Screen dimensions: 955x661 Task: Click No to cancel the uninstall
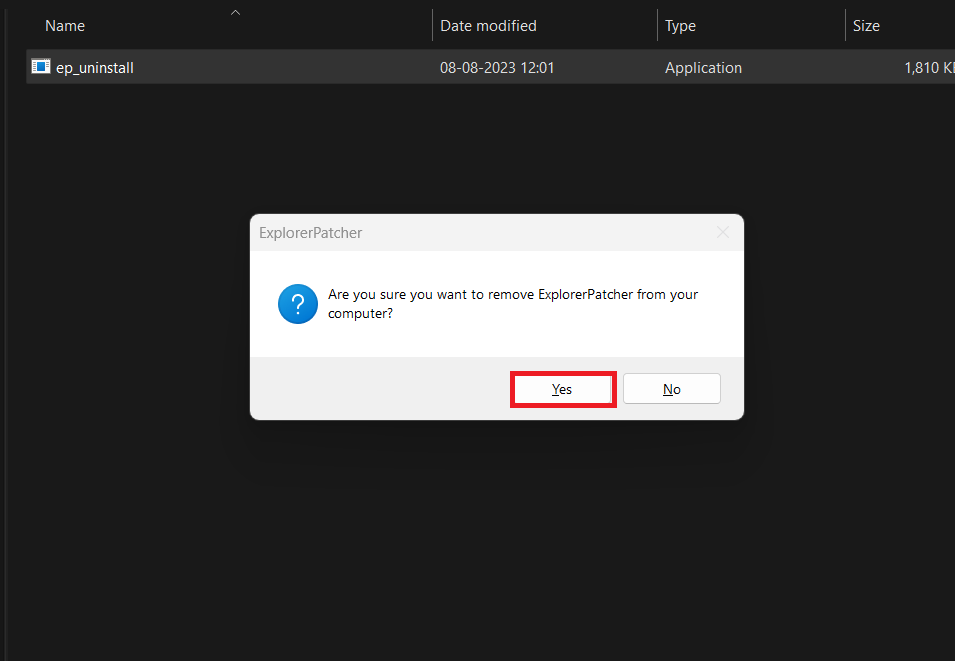671,388
